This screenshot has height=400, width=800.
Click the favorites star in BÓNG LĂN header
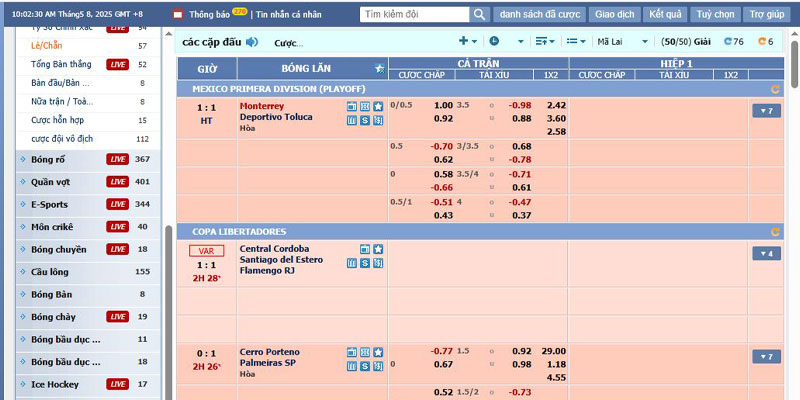(379, 68)
